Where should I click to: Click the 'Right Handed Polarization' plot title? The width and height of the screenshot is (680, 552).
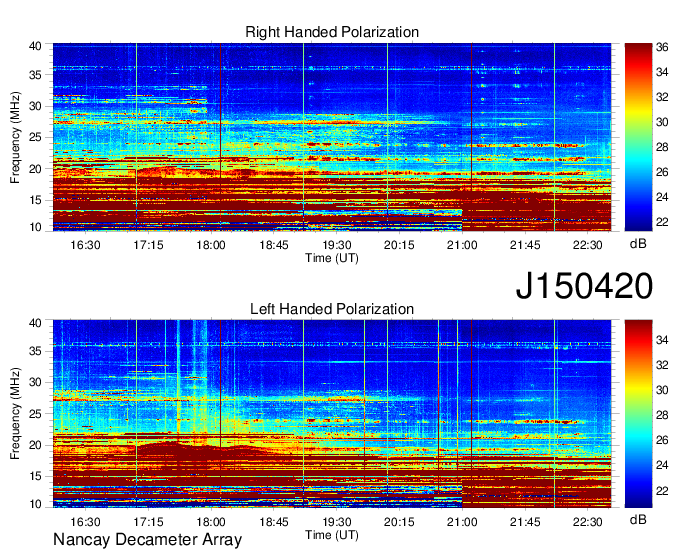(332, 32)
